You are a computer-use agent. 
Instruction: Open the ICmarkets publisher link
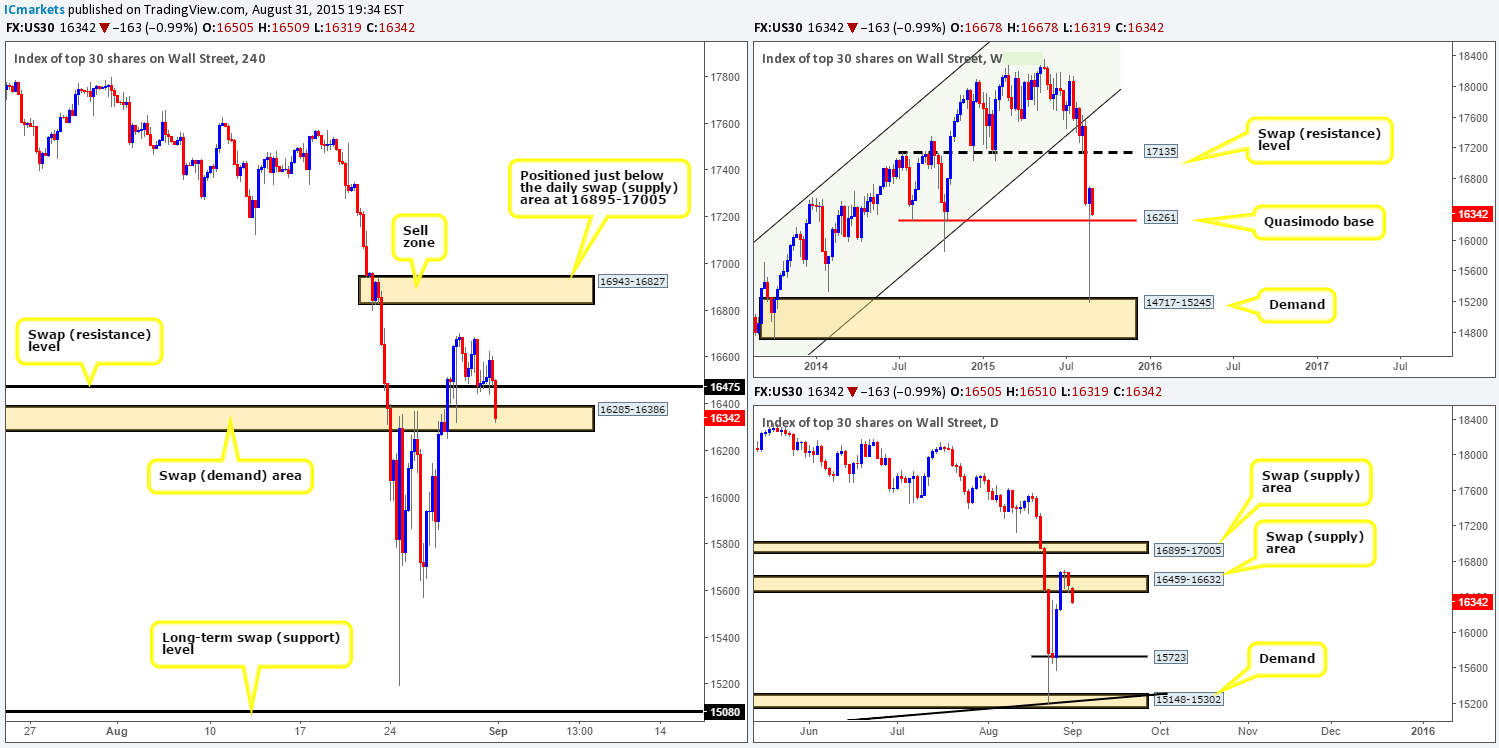(x=33, y=9)
